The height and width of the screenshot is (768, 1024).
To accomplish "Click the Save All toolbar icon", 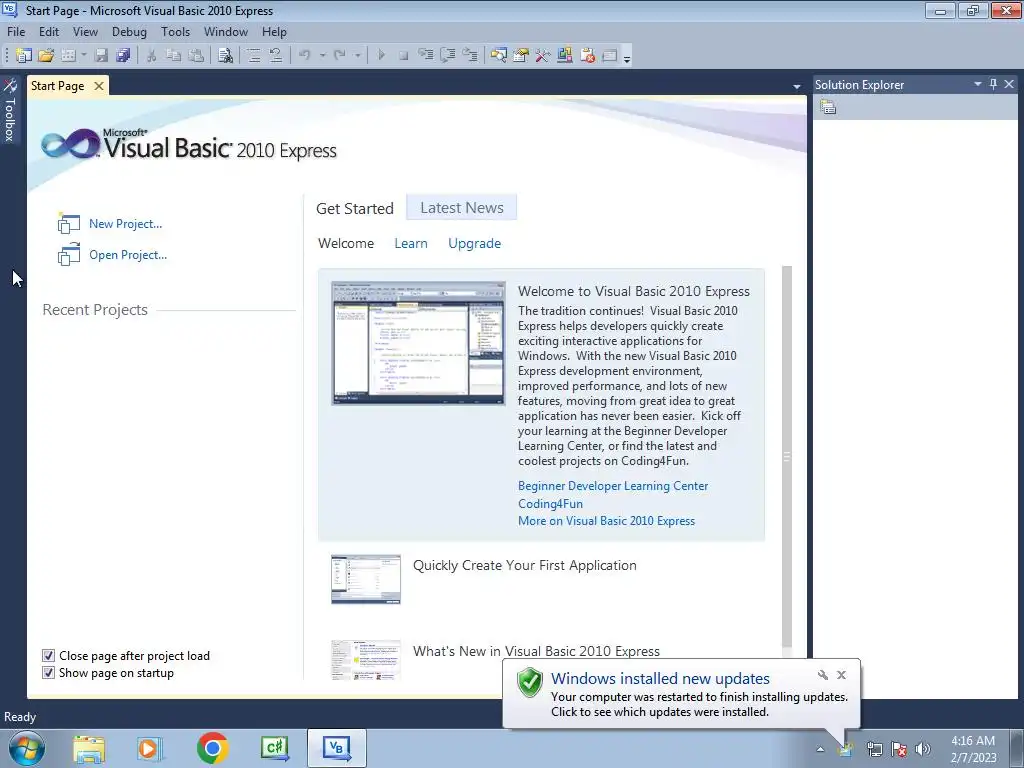I will (x=123, y=56).
